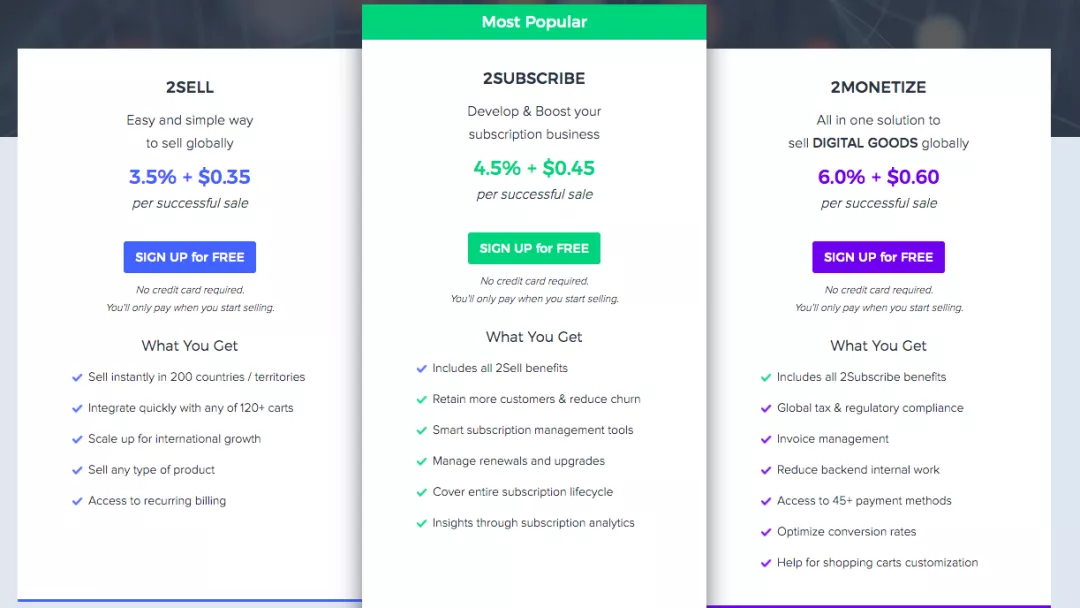This screenshot has width=1080, height=608.
Task: Click the 6.0% + $0.60 price text
Action: click(878, 177)
